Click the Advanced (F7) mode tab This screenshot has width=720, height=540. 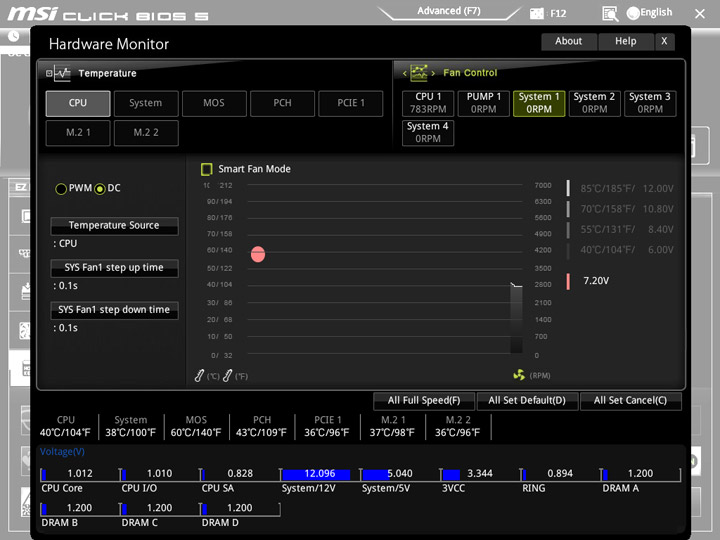tap(449, 11)
